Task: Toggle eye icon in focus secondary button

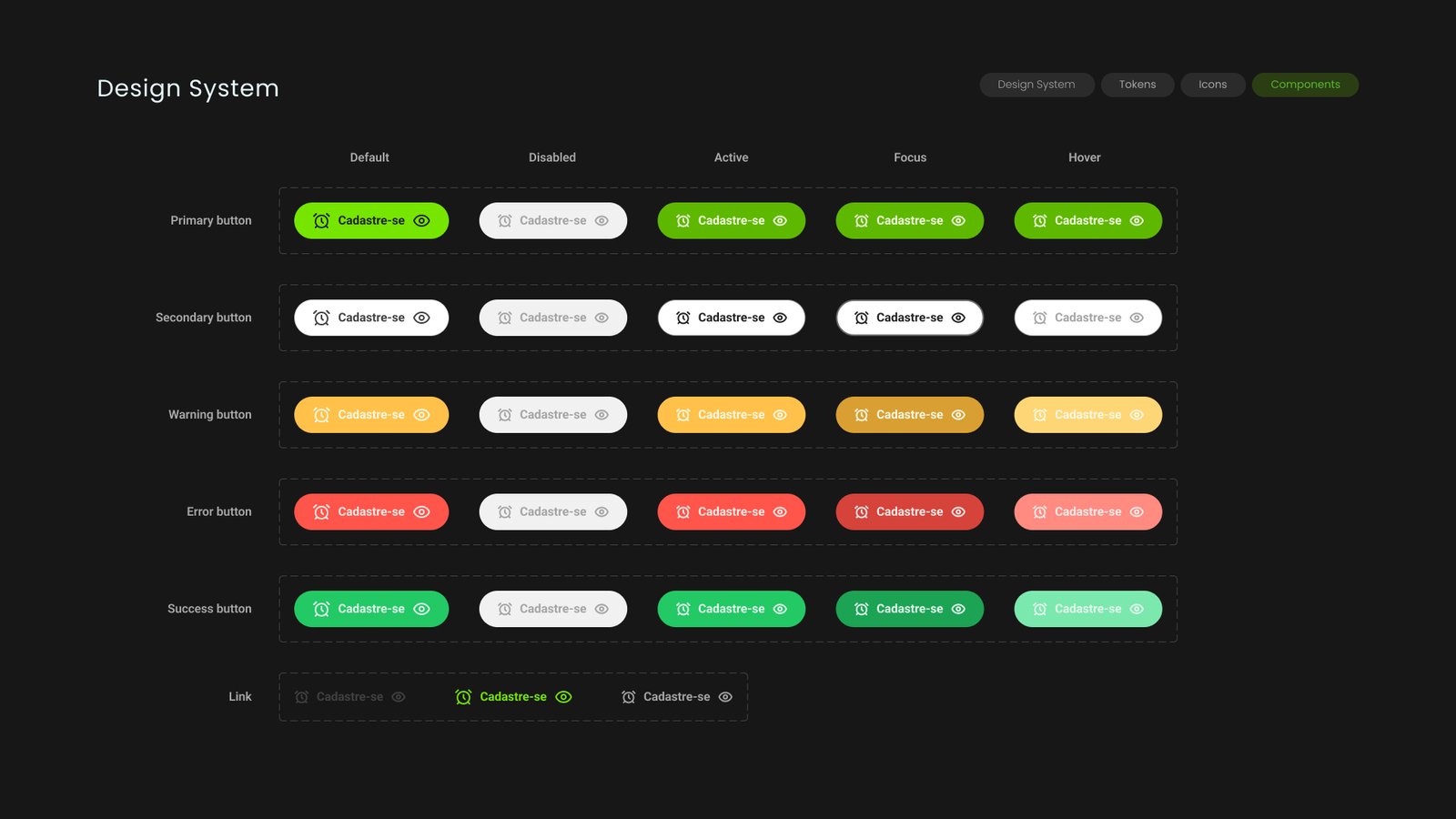Action: [x=958, y=318]
